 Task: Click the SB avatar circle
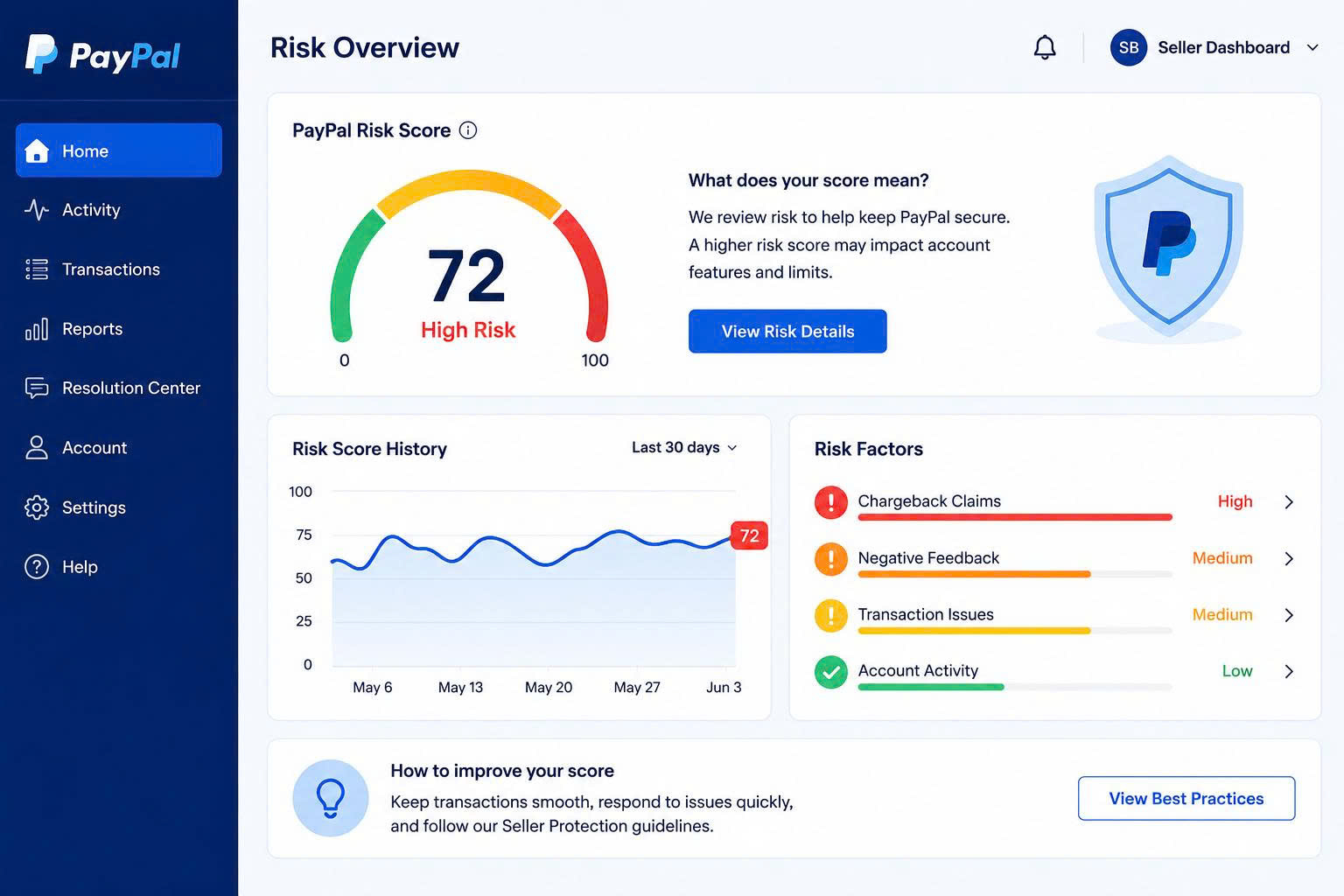click(x=1129, y=47)
